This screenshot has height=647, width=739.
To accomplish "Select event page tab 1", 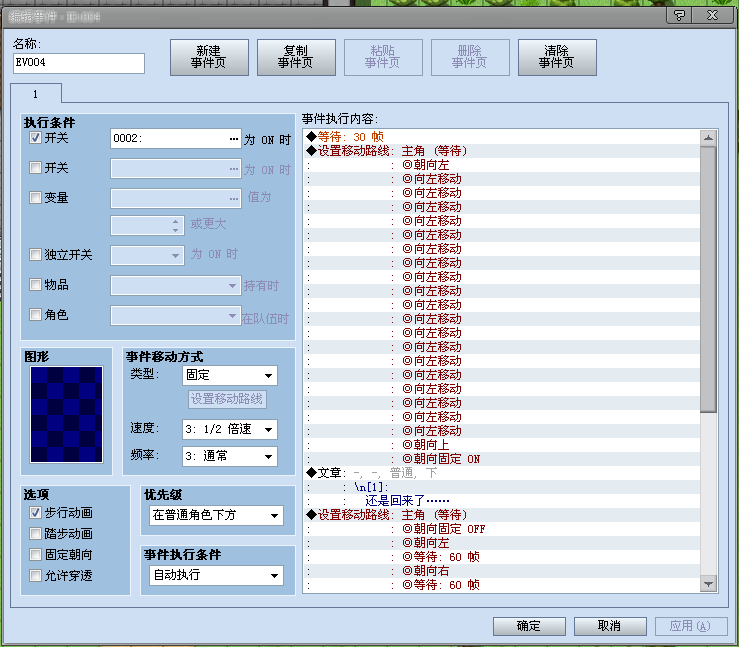I will [36, 94].
